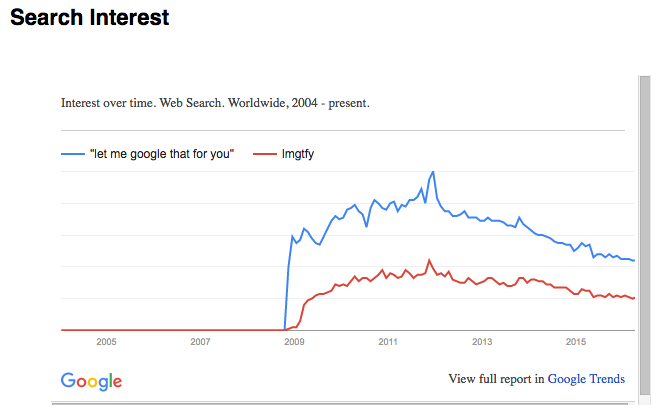Click the red legend line marker
This screenshot has width=660, height=415.
coord(264,154)
